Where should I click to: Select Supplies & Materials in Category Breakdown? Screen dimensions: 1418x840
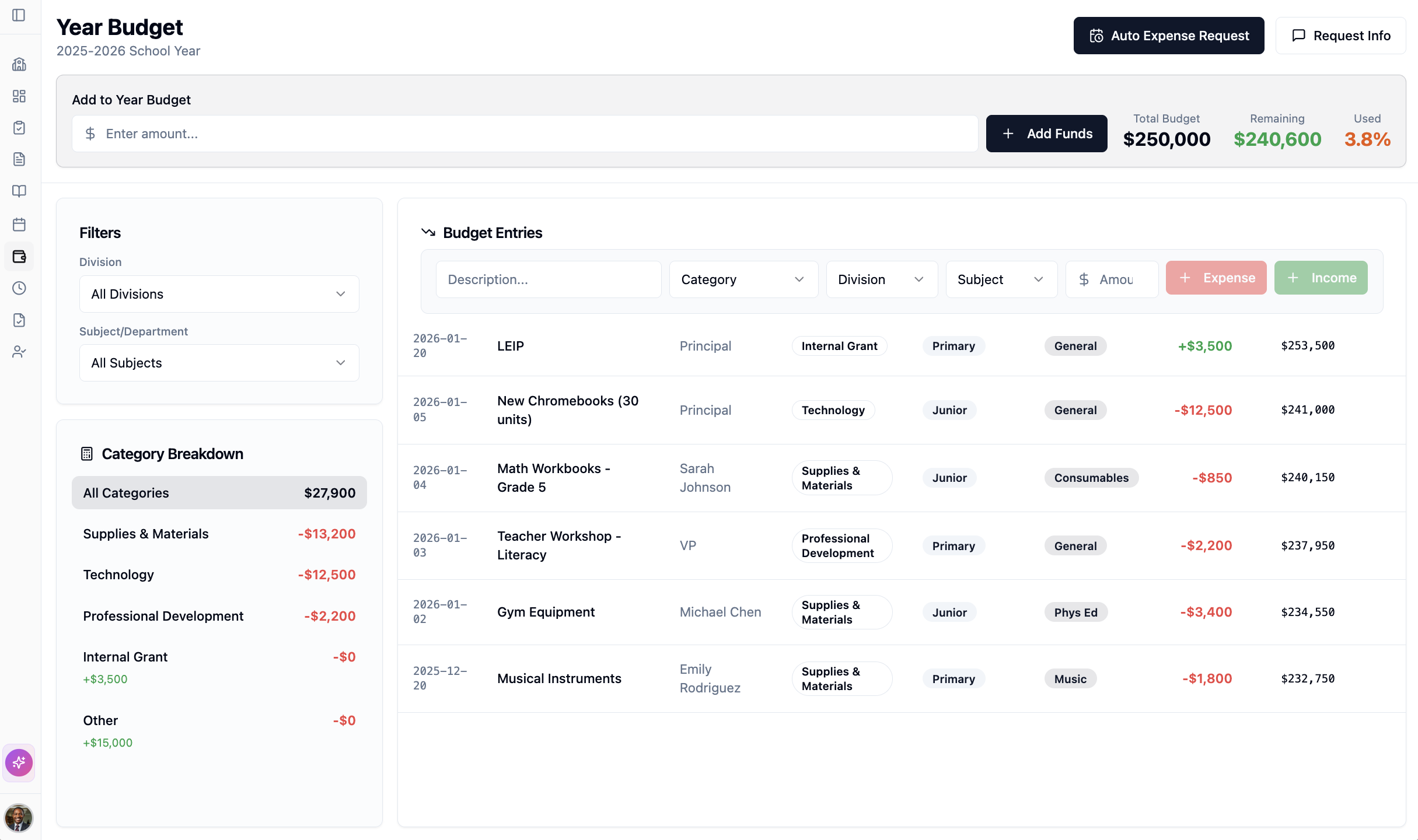click(219, 533)
